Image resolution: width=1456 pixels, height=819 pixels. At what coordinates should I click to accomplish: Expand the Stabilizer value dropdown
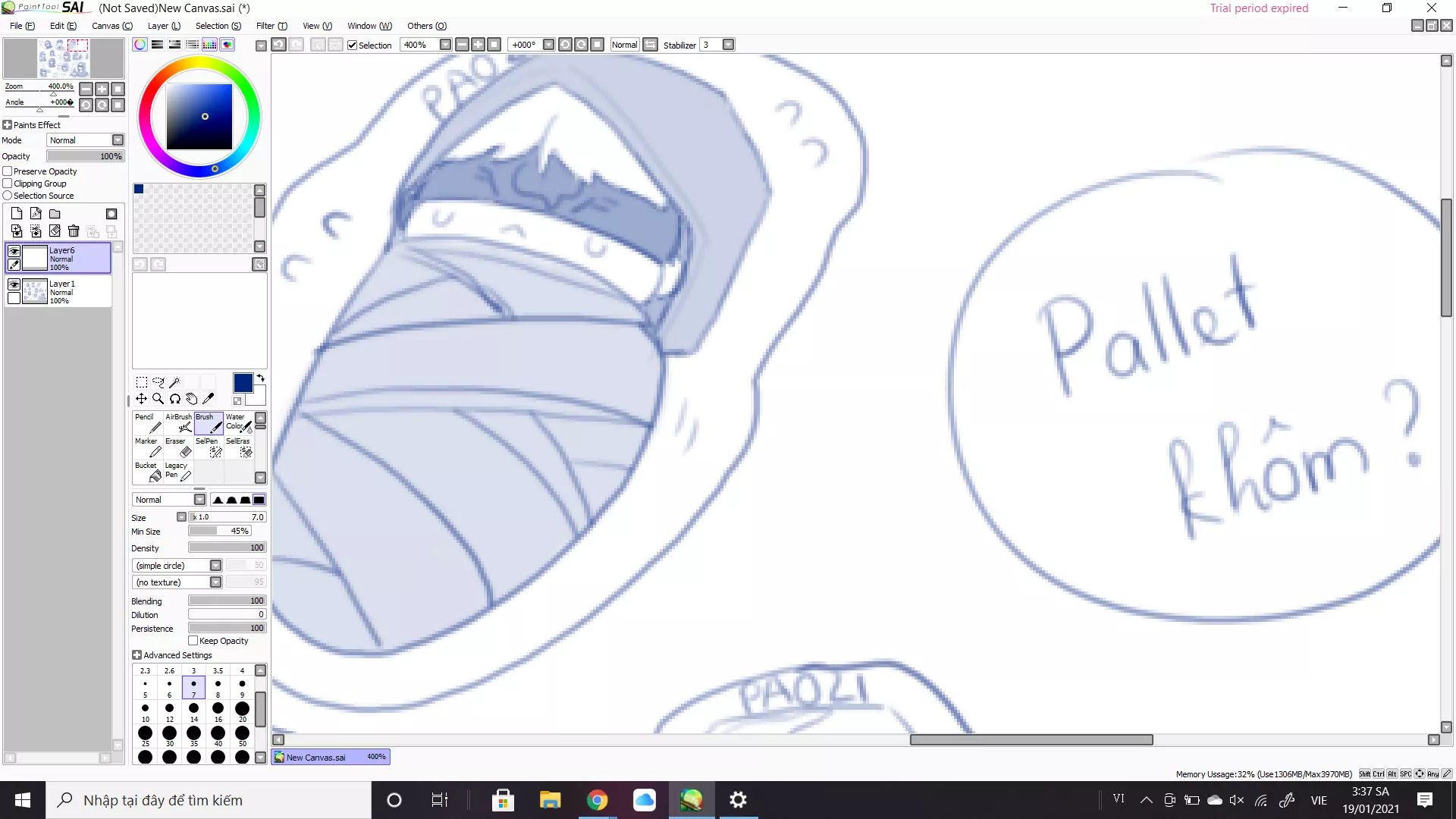pyautogui.click(x=728, y=45)
